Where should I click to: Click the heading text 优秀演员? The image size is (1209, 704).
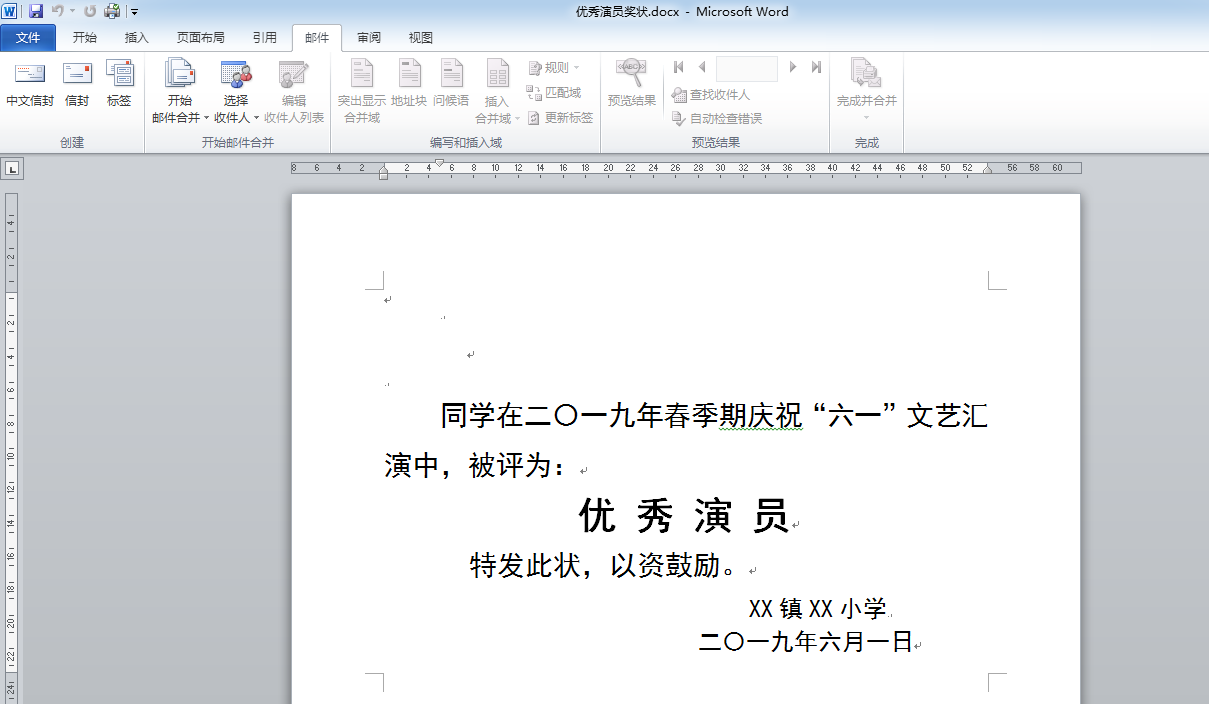684,517
